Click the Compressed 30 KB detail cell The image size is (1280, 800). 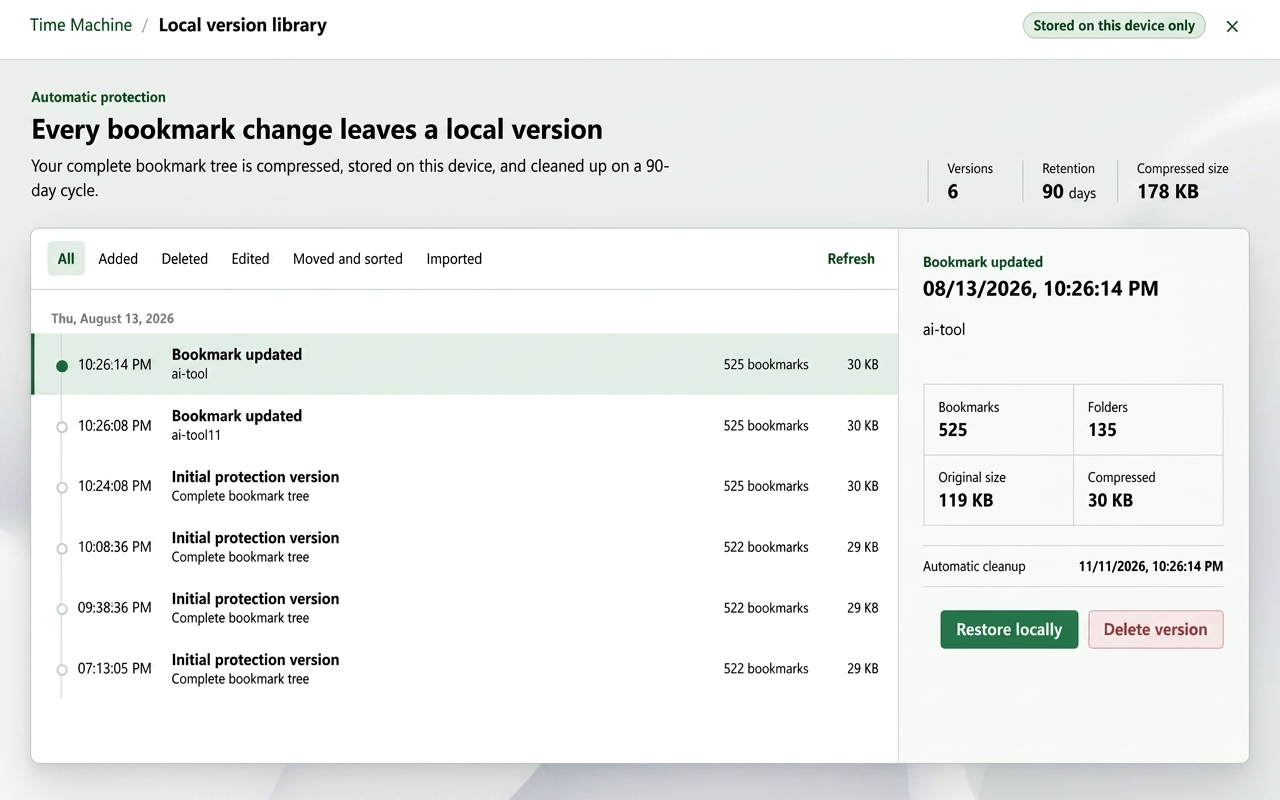[1148, 490]
